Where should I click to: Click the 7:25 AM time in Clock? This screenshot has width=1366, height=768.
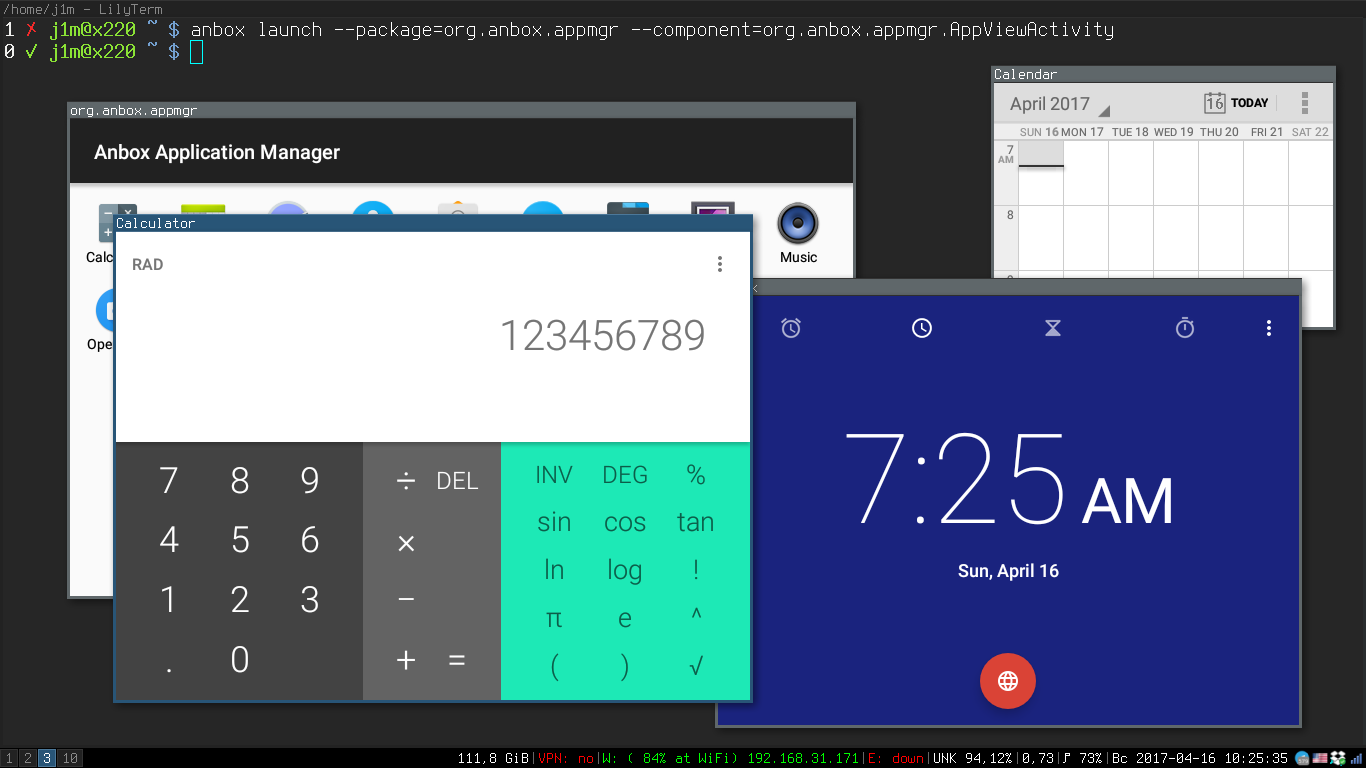pos(1010,480)
